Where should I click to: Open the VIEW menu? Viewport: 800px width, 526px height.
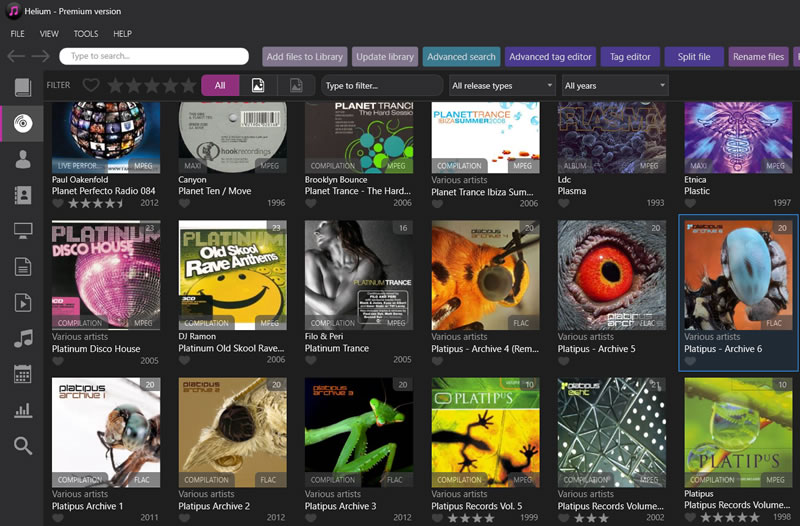[x=49, y=34]
